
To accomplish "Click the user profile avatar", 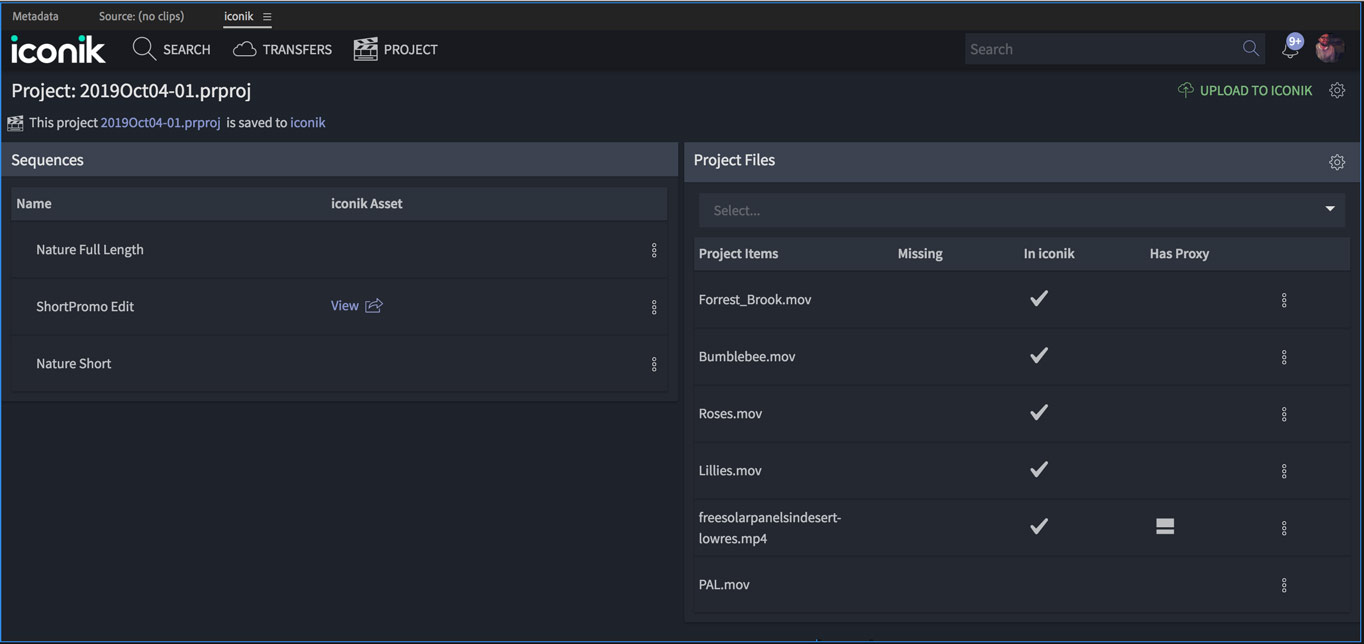I will click(1331, 46).
